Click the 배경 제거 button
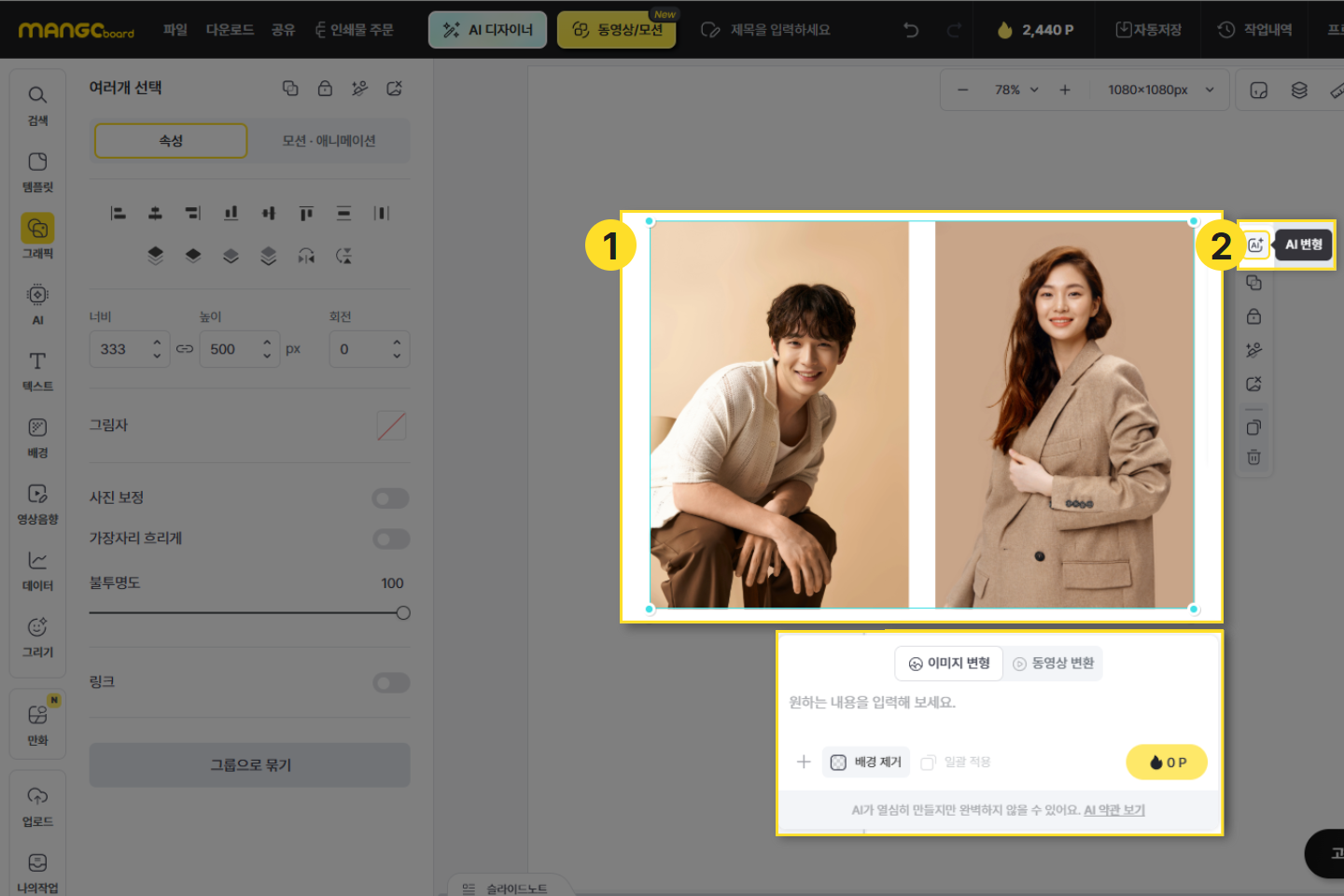Image resolution: width=1344 pixels, height=896 pixels. (x=866, y=763)
